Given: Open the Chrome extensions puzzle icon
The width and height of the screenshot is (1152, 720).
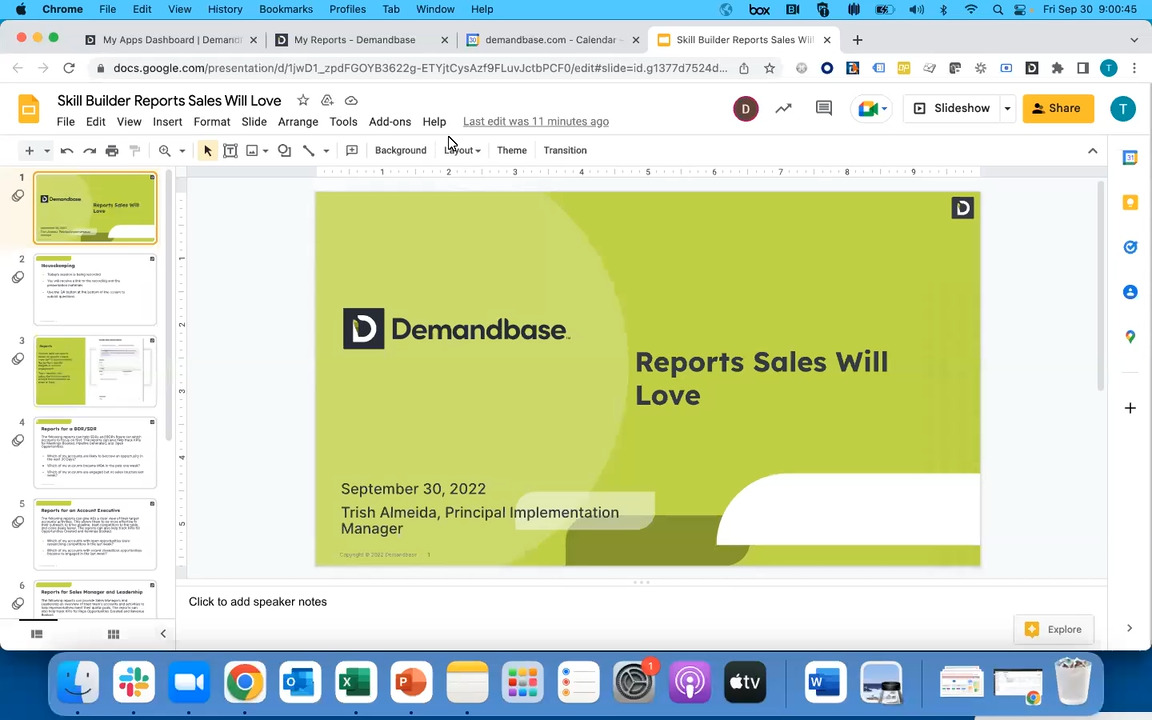Looking at the screenshot, I should (x=1057, y=68).
